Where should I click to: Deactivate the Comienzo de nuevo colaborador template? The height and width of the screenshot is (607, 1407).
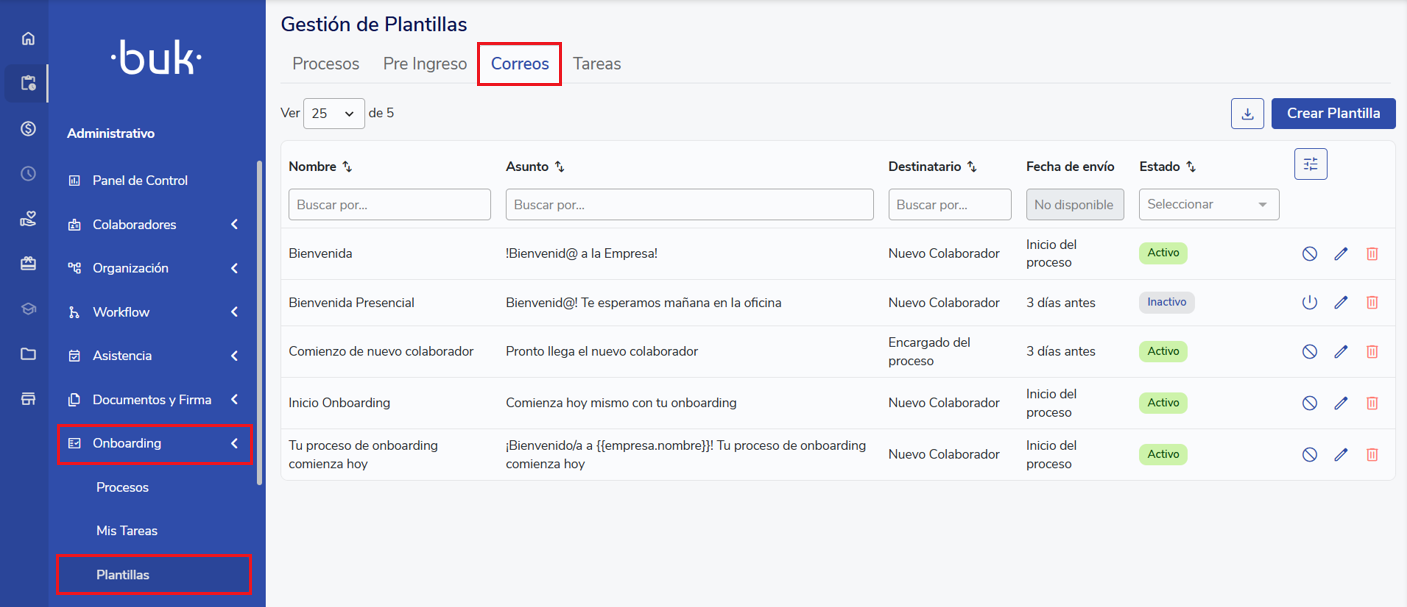(x=1309, y=351)
